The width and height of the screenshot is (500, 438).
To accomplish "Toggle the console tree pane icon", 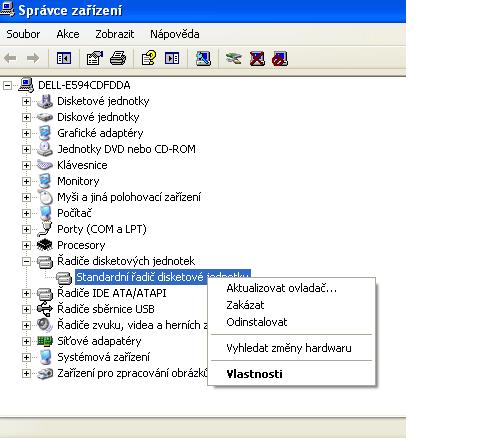I will point(64,59).
